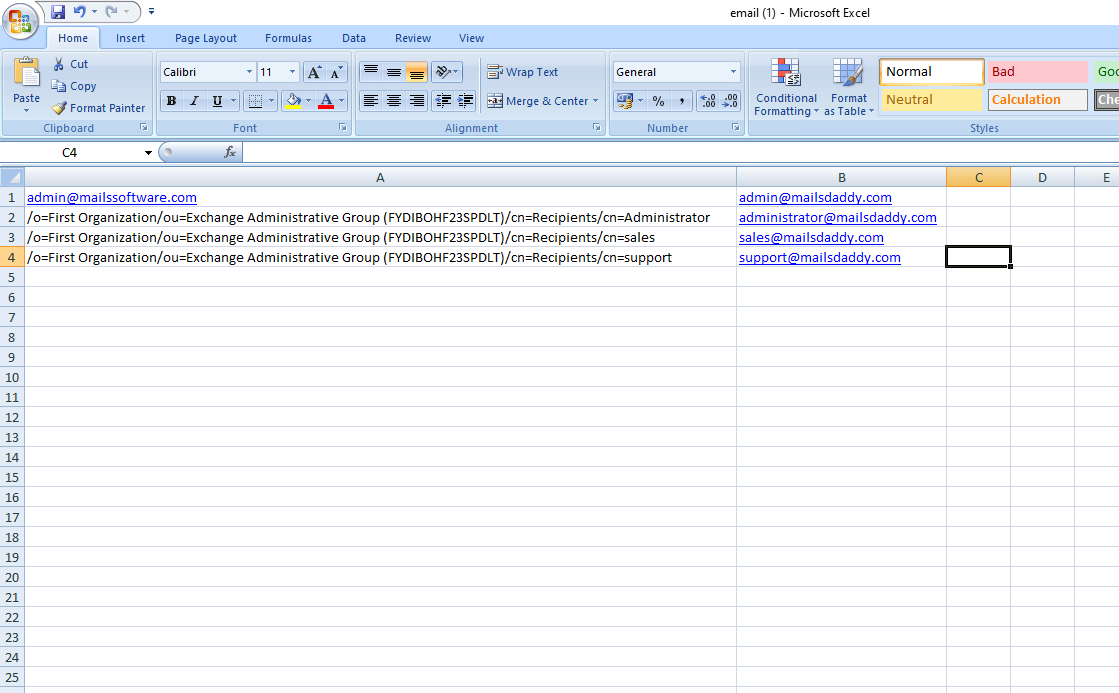This screenshot has width=1119, height=693.
Task: Toggle Center horizontal alignment
Action: (x=393, y=101)
